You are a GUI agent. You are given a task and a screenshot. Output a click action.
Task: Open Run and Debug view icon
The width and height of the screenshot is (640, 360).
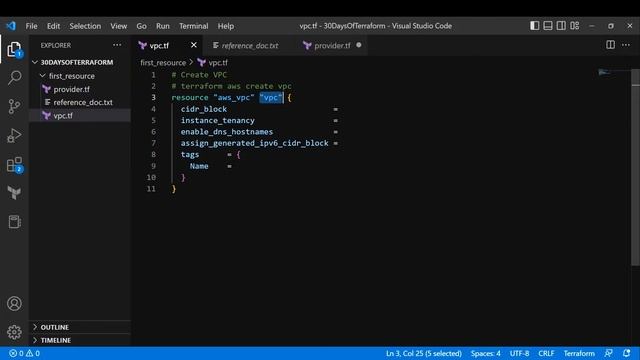tap(14, 136)
